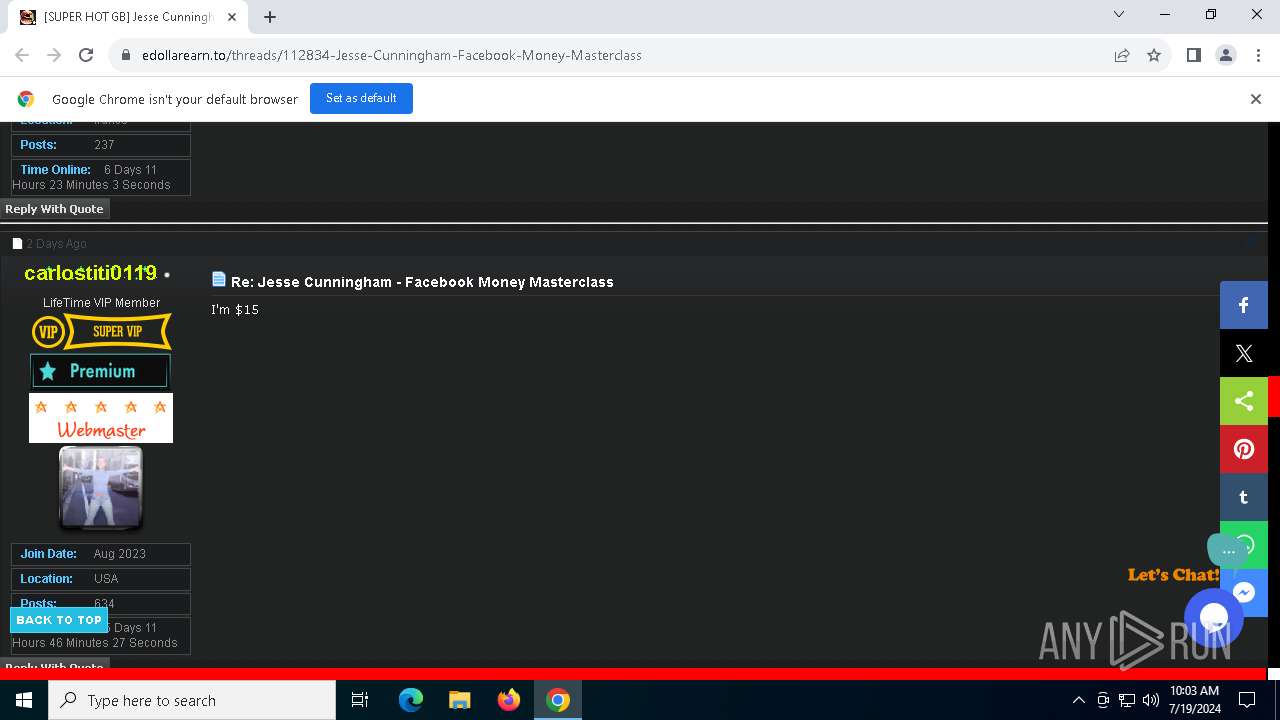Set Chrome as default browser
Screen dimensions: 1280x720
pos(361,98)
